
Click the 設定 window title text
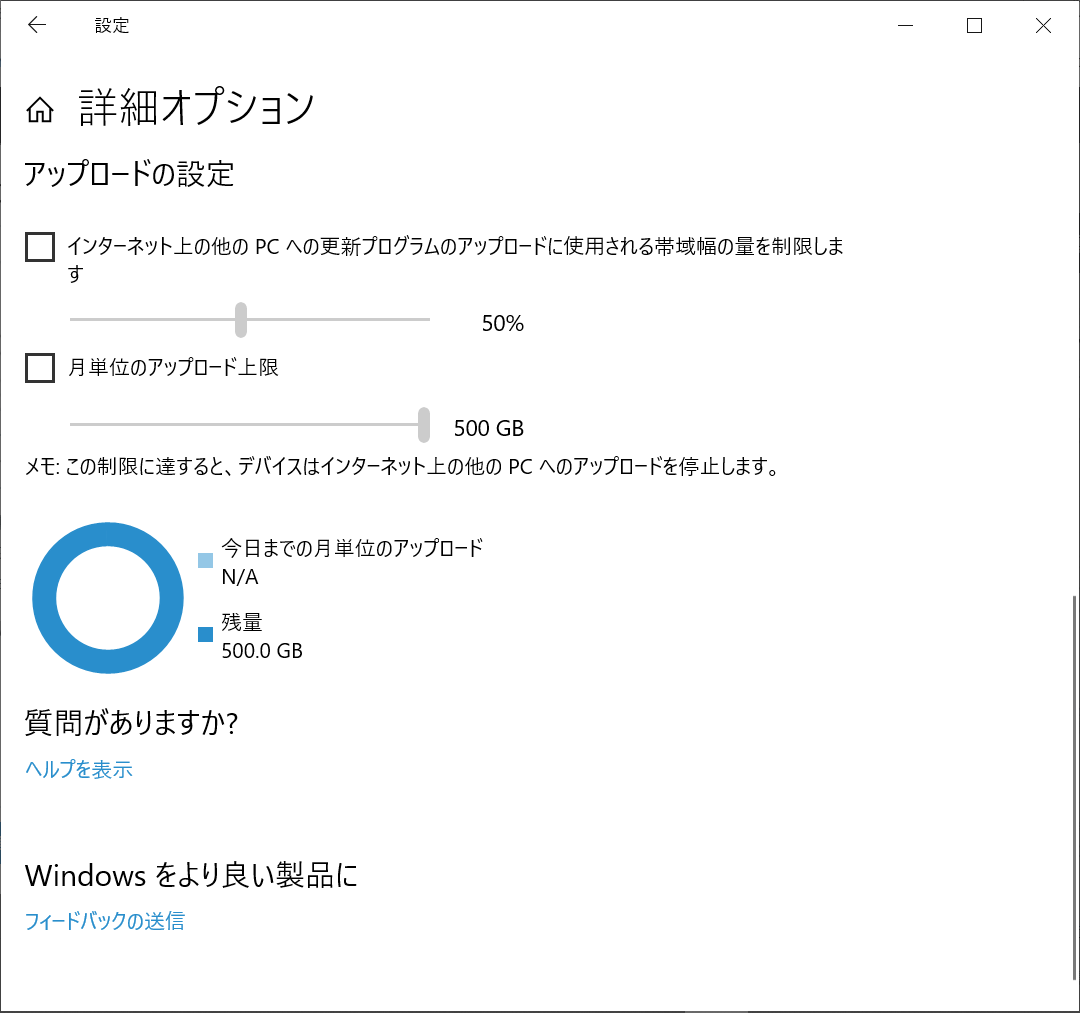112,25
